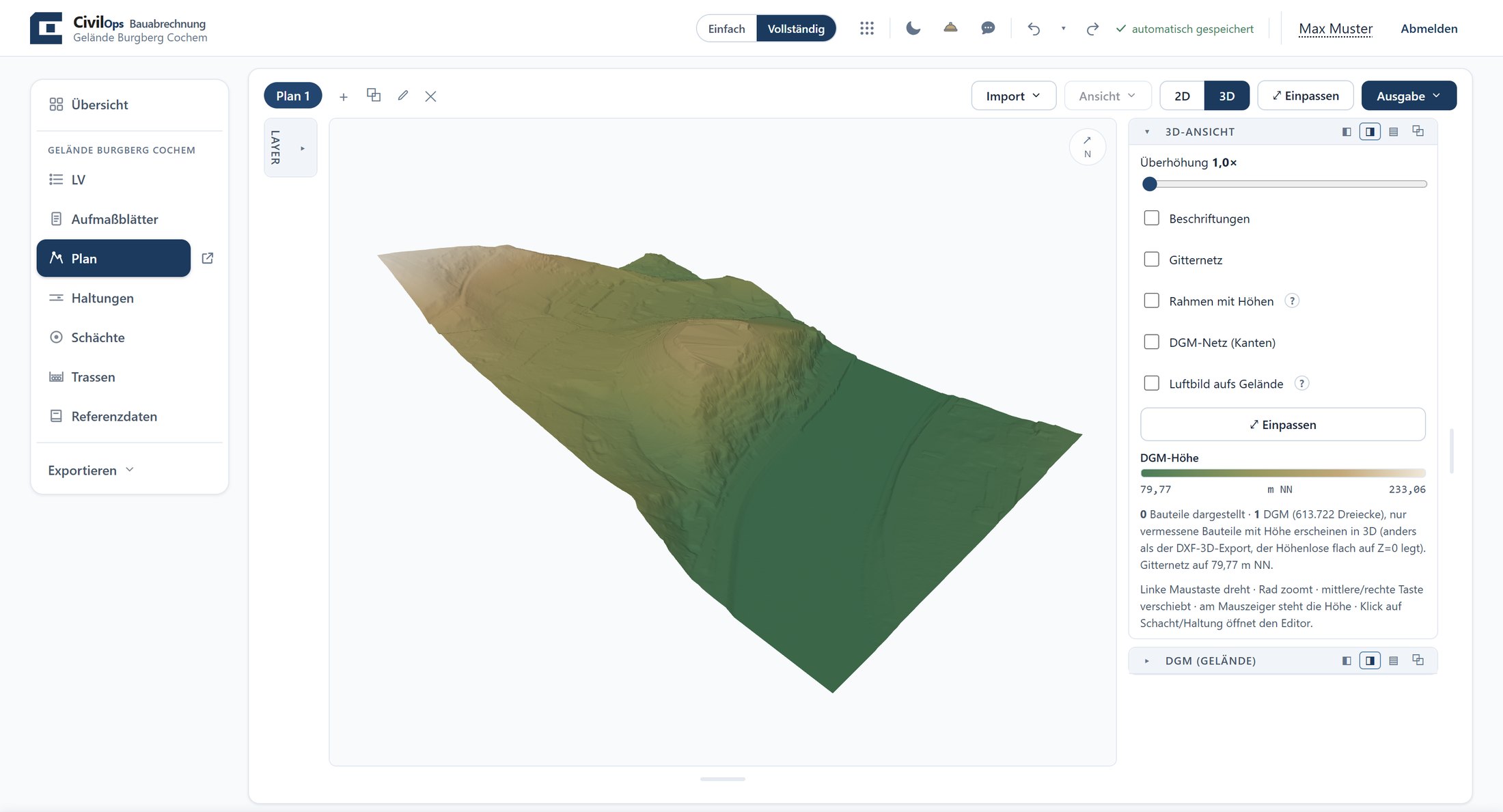Viewport: 1503px width, 812px height.
Task: Expand the Exportieren menu in sidebar
Action: tap(91, 470)
